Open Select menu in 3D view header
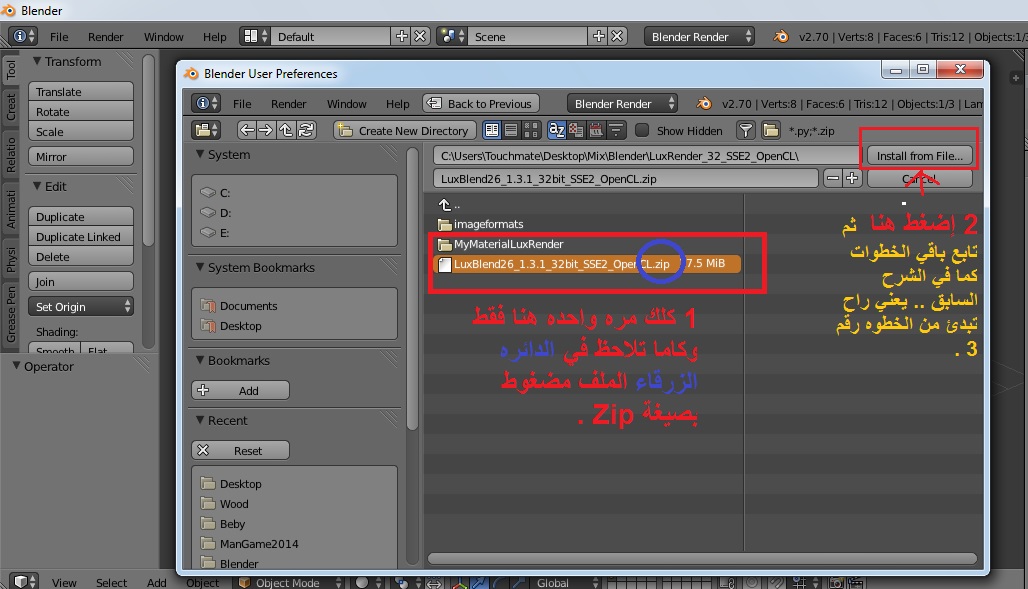 pyautogui.click(x=111, y=582)
